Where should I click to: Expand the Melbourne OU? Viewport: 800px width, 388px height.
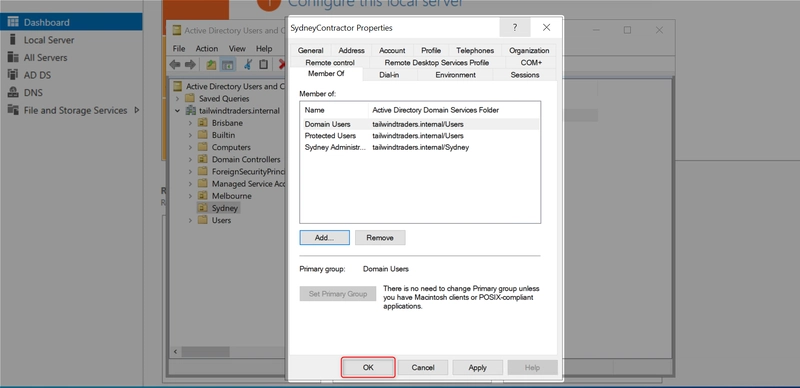(190, 196)
